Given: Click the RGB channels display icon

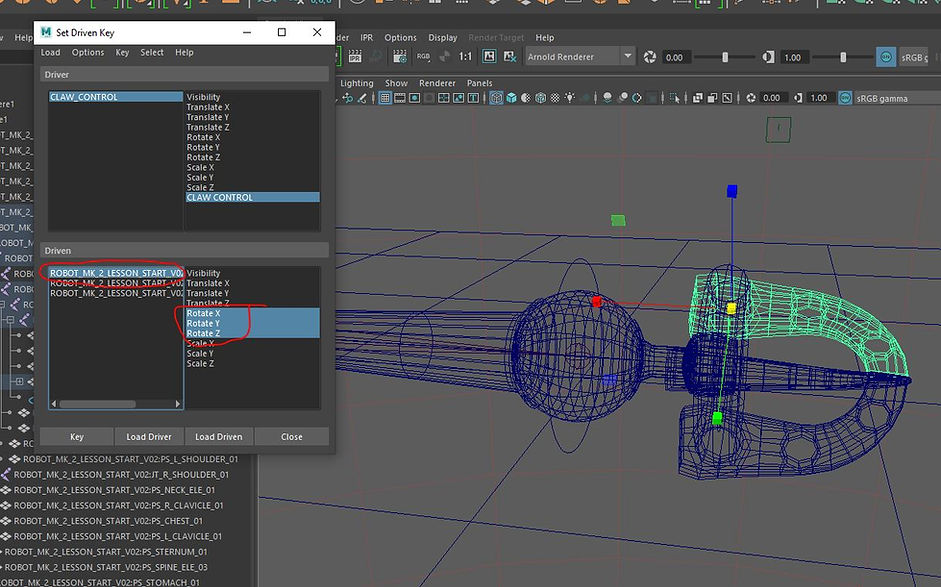Looking at the screenshot, I should 423,57.
